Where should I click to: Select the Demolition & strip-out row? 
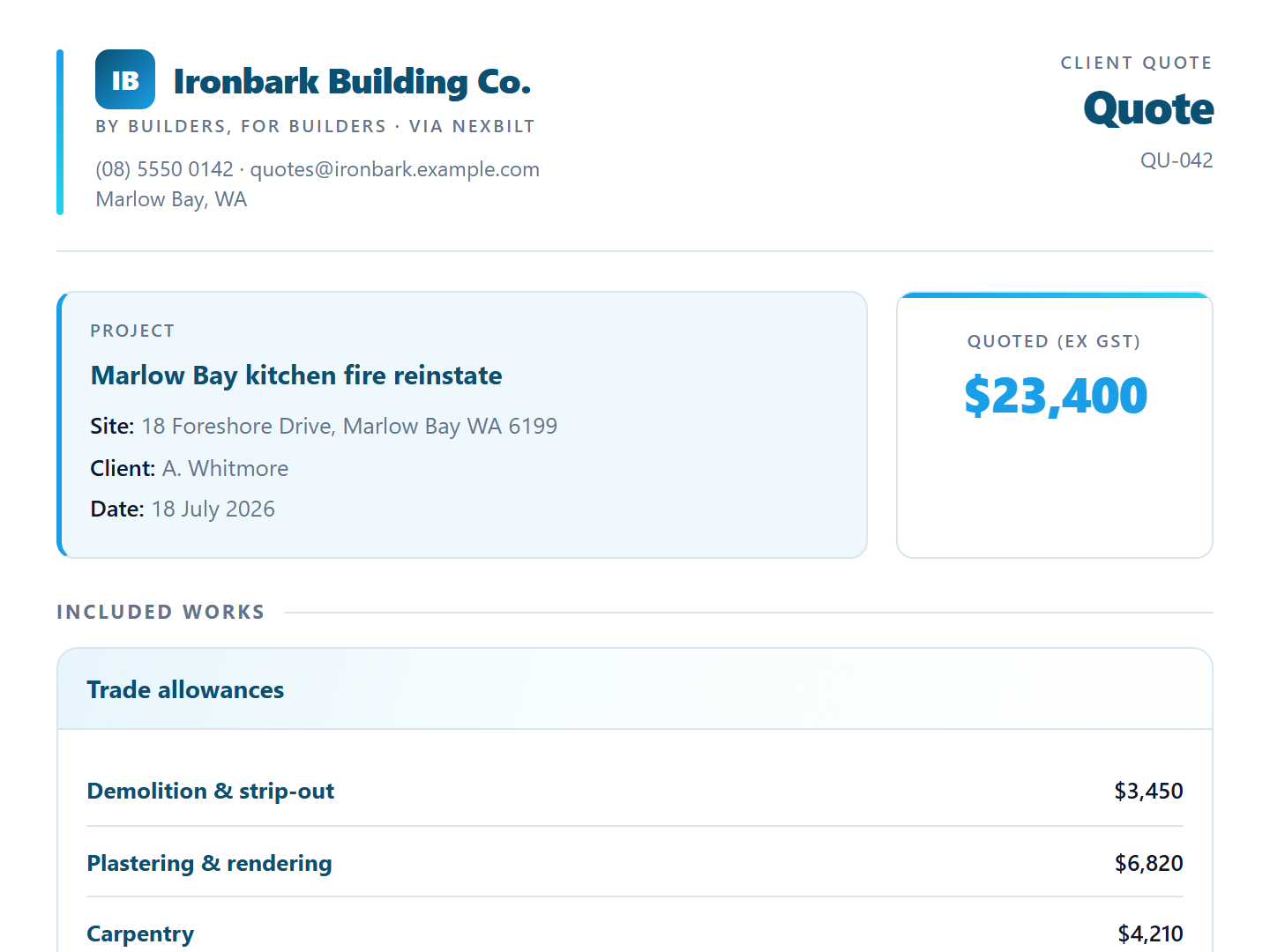(635, 791)
